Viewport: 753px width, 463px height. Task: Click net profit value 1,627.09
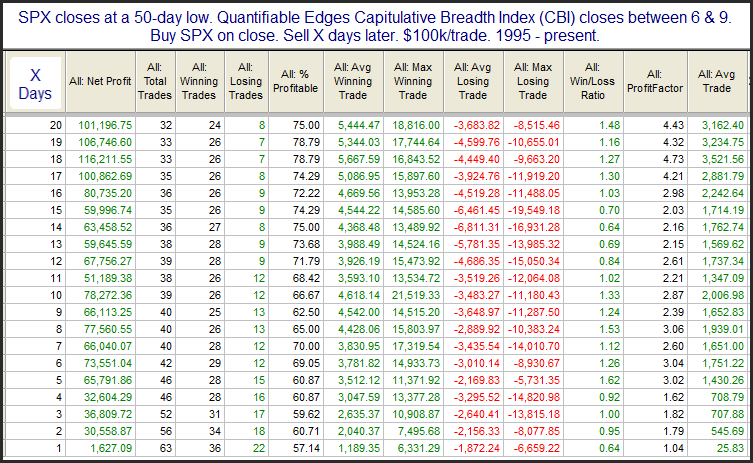coord(110,448)
